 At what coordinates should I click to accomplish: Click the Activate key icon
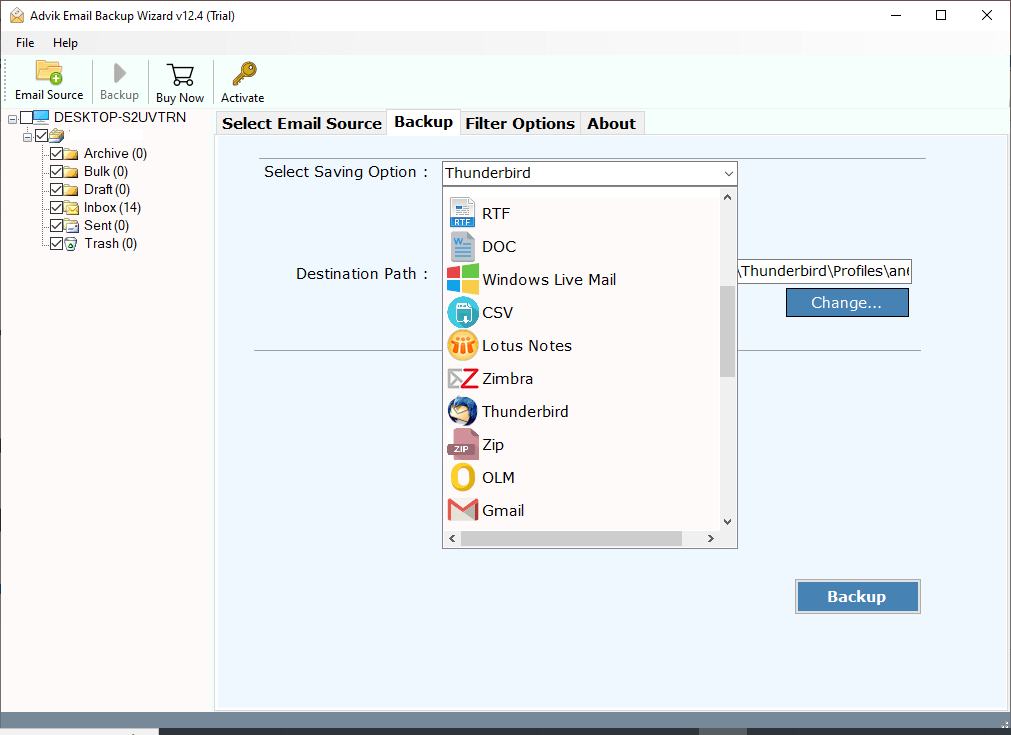(244, 74)
